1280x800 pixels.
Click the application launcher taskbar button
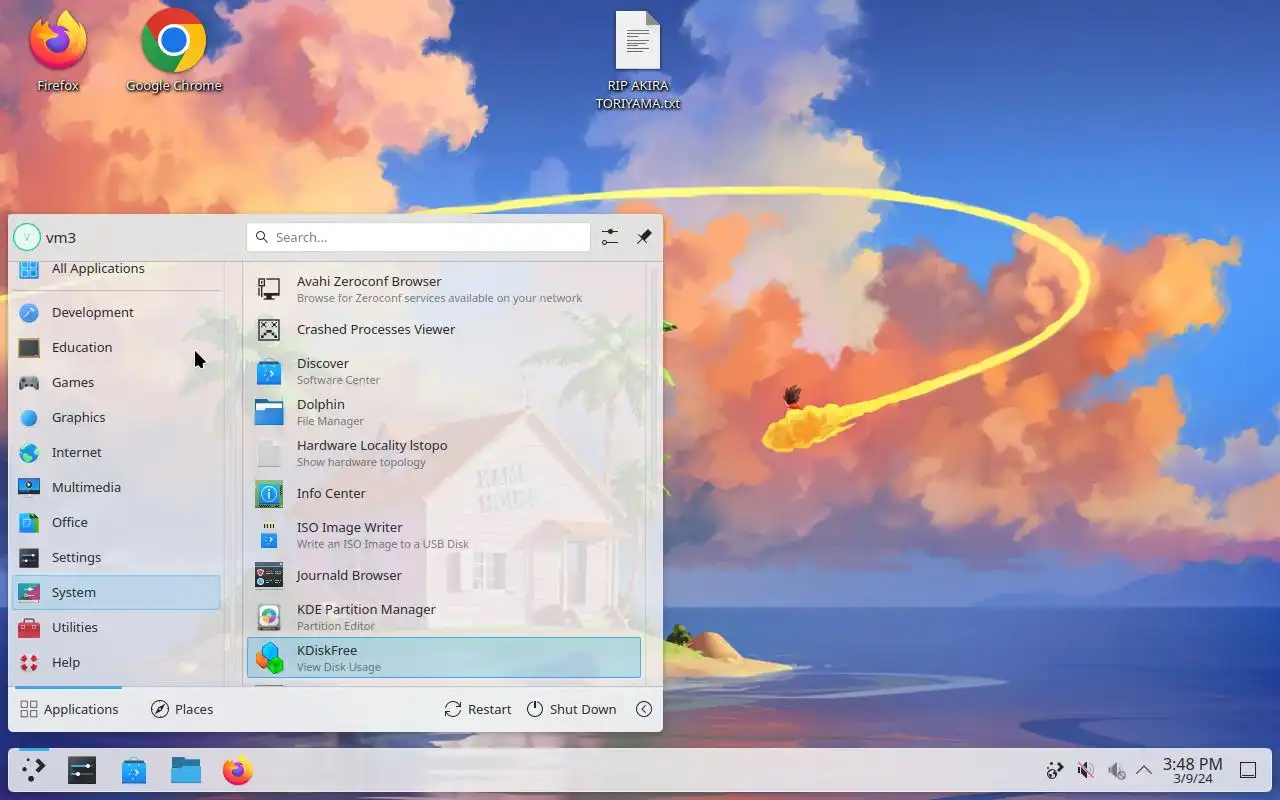(x=34, y=770)
